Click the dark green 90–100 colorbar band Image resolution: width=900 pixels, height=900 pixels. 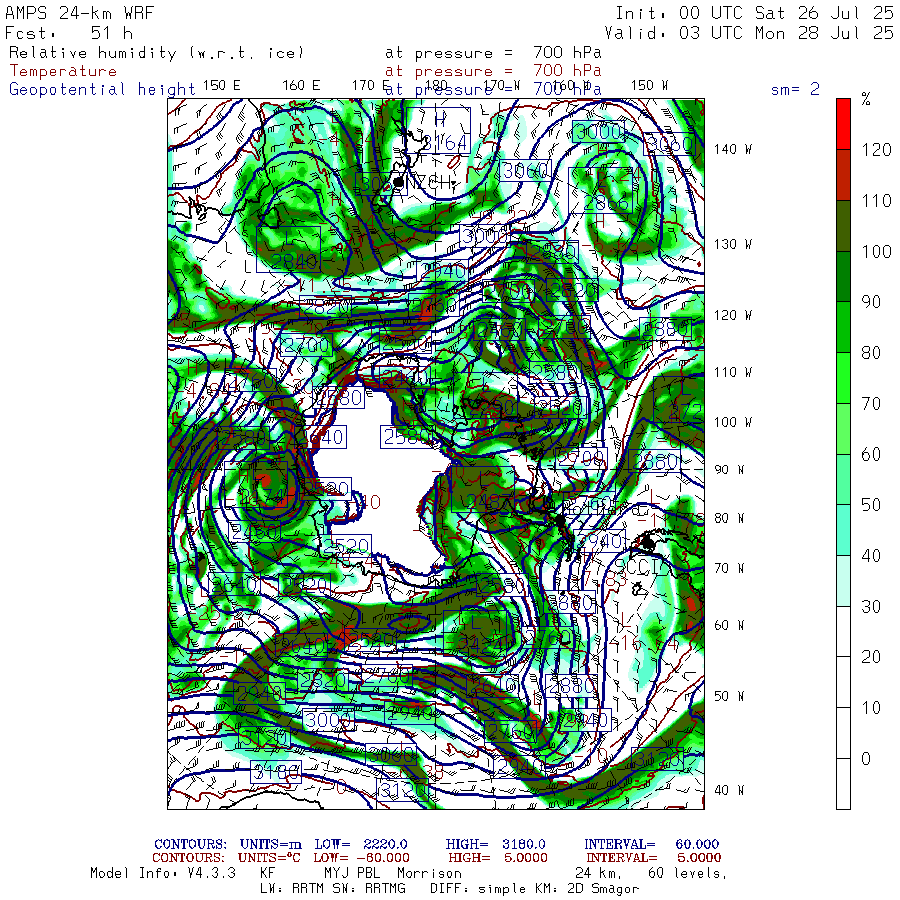coord(843,277)
